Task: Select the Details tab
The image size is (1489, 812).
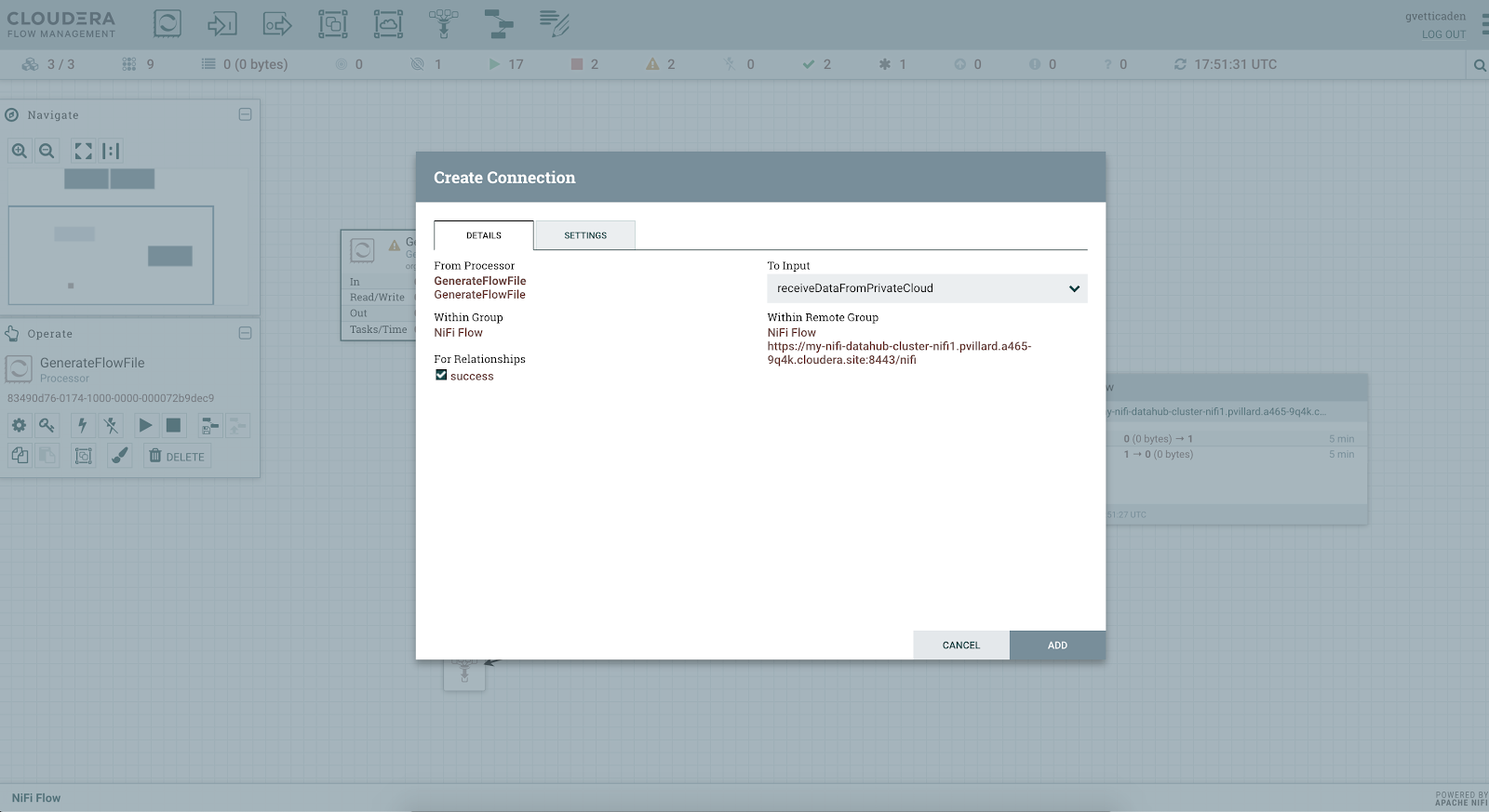Action: (483, 235)
